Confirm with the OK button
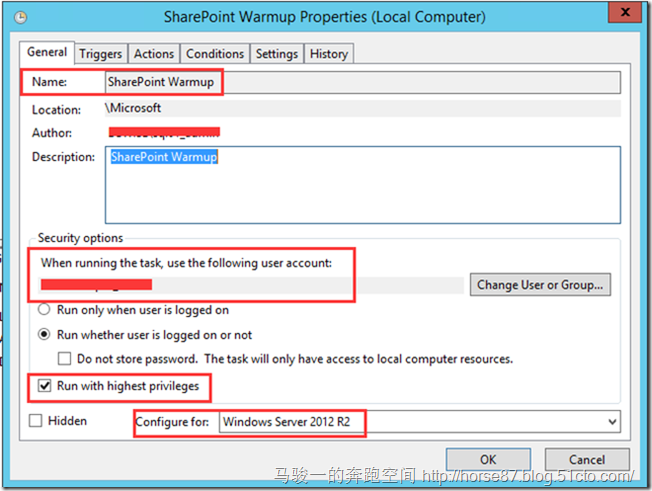Image resolution: width=652 pixels, height=491 pixels. 488,460
